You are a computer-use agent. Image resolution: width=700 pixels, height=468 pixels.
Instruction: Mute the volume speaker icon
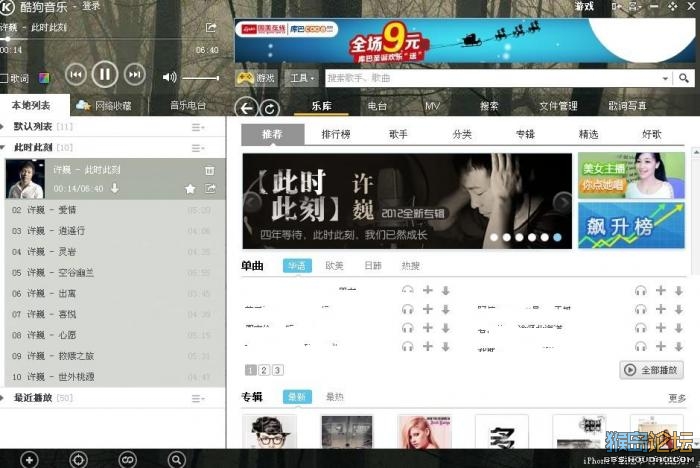coord(169,77)
